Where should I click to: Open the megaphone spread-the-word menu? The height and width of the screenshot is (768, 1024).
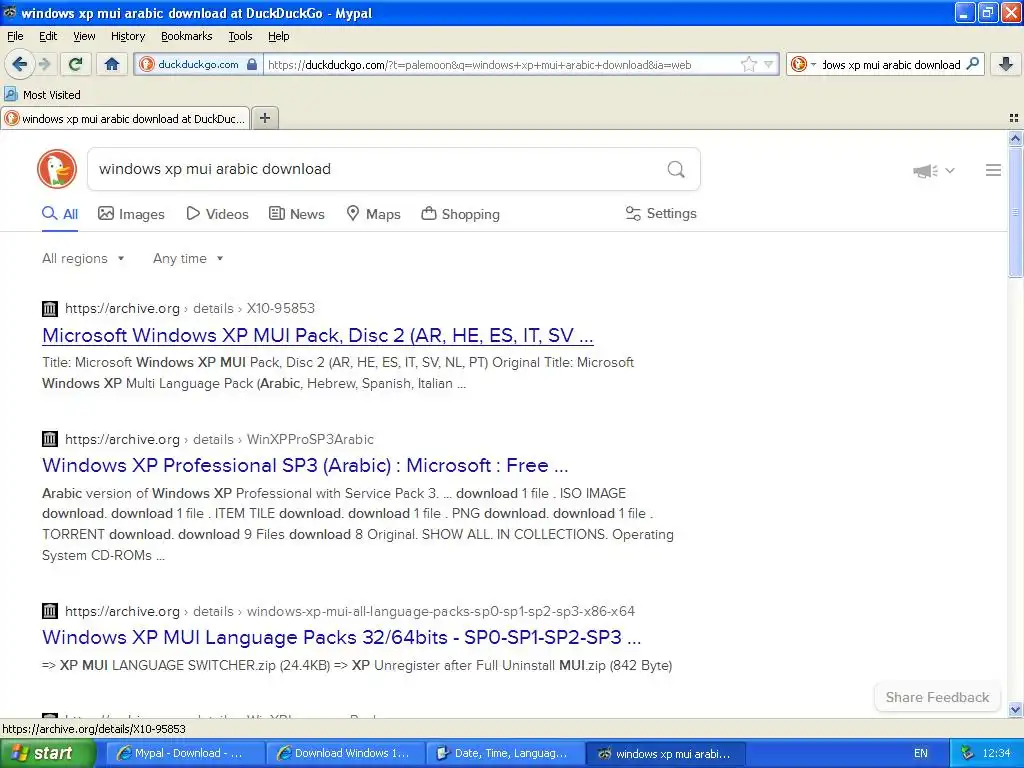tap(933, 170)
